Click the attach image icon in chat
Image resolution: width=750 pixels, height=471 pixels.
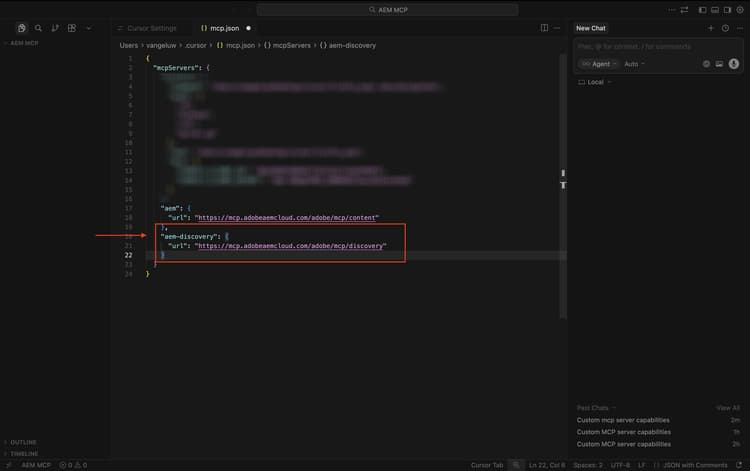pyautogui.click(x=719, y=64)
